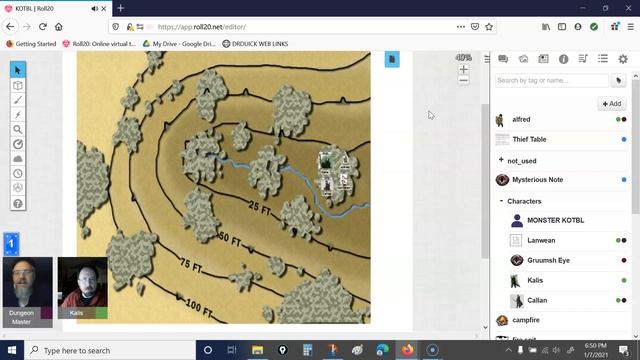
Task: Switch to the Art Library tab
Action: 523,59
